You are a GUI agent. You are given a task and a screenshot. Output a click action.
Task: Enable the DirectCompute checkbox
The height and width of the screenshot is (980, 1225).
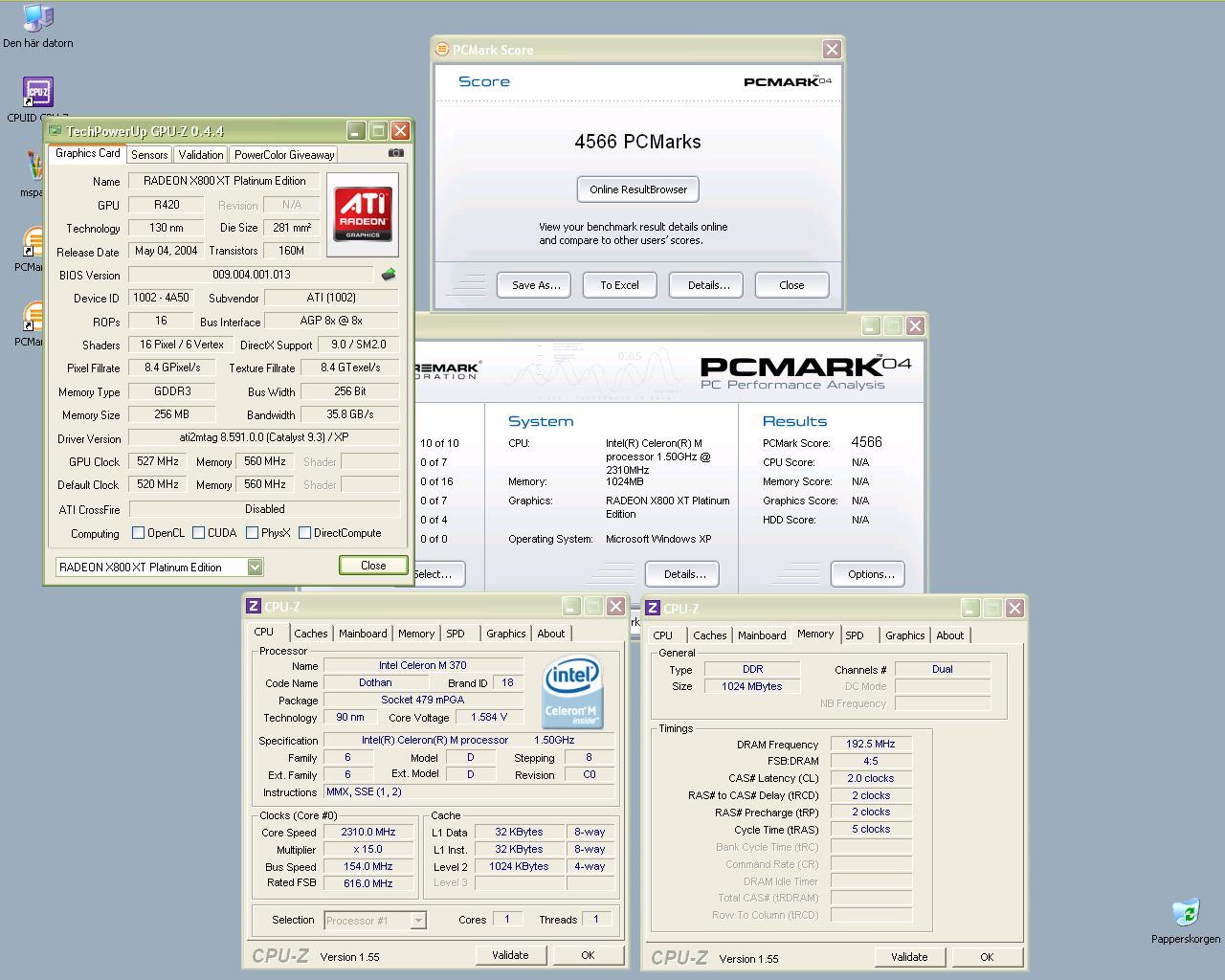[x=304, y=533]
